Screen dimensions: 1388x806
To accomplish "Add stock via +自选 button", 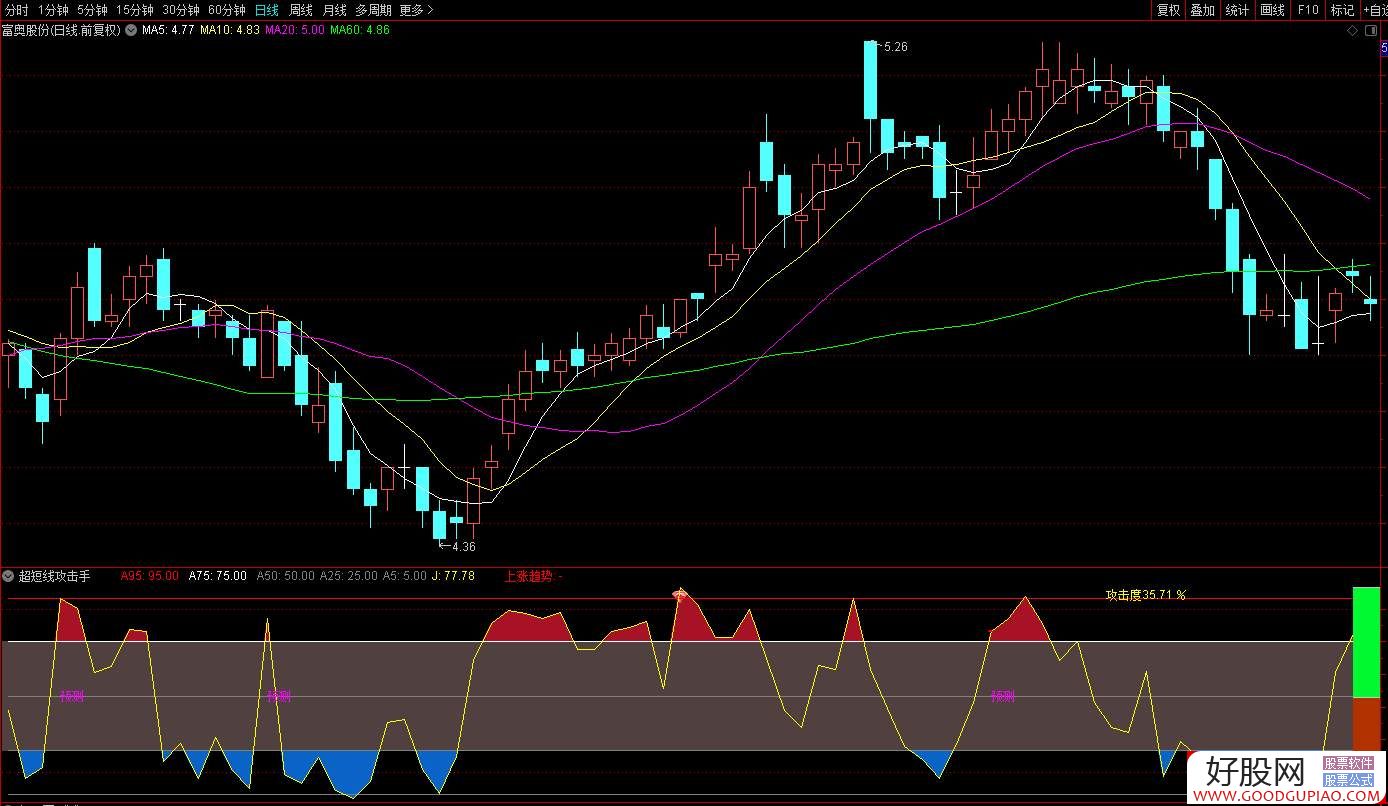I will point(1375,10).
